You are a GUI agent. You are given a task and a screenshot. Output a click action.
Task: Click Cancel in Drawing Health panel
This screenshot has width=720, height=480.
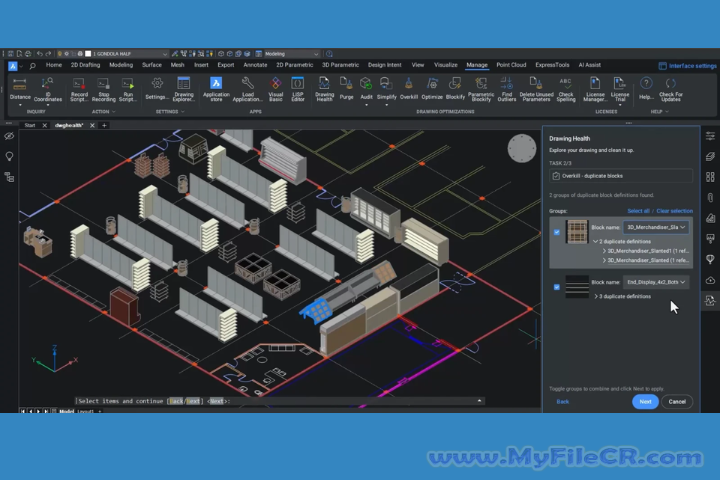(677, 402)
